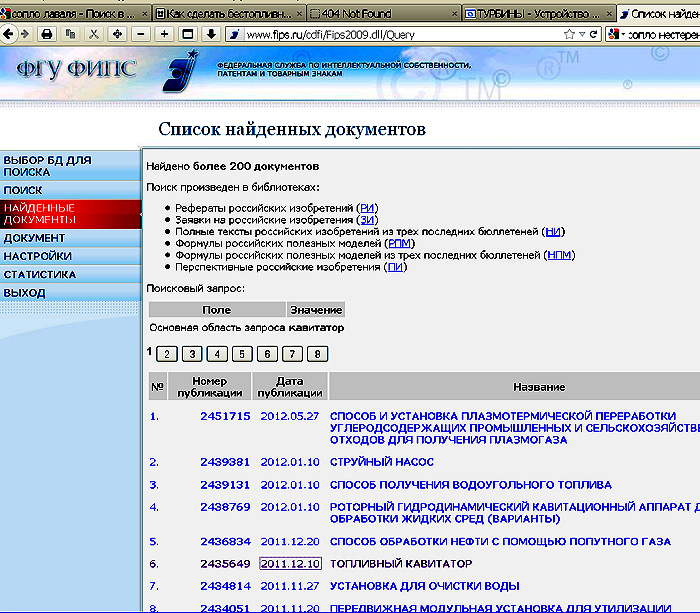Screen dimensions: 700x613
Task: Go to results page 8
Action: [317, 354]
